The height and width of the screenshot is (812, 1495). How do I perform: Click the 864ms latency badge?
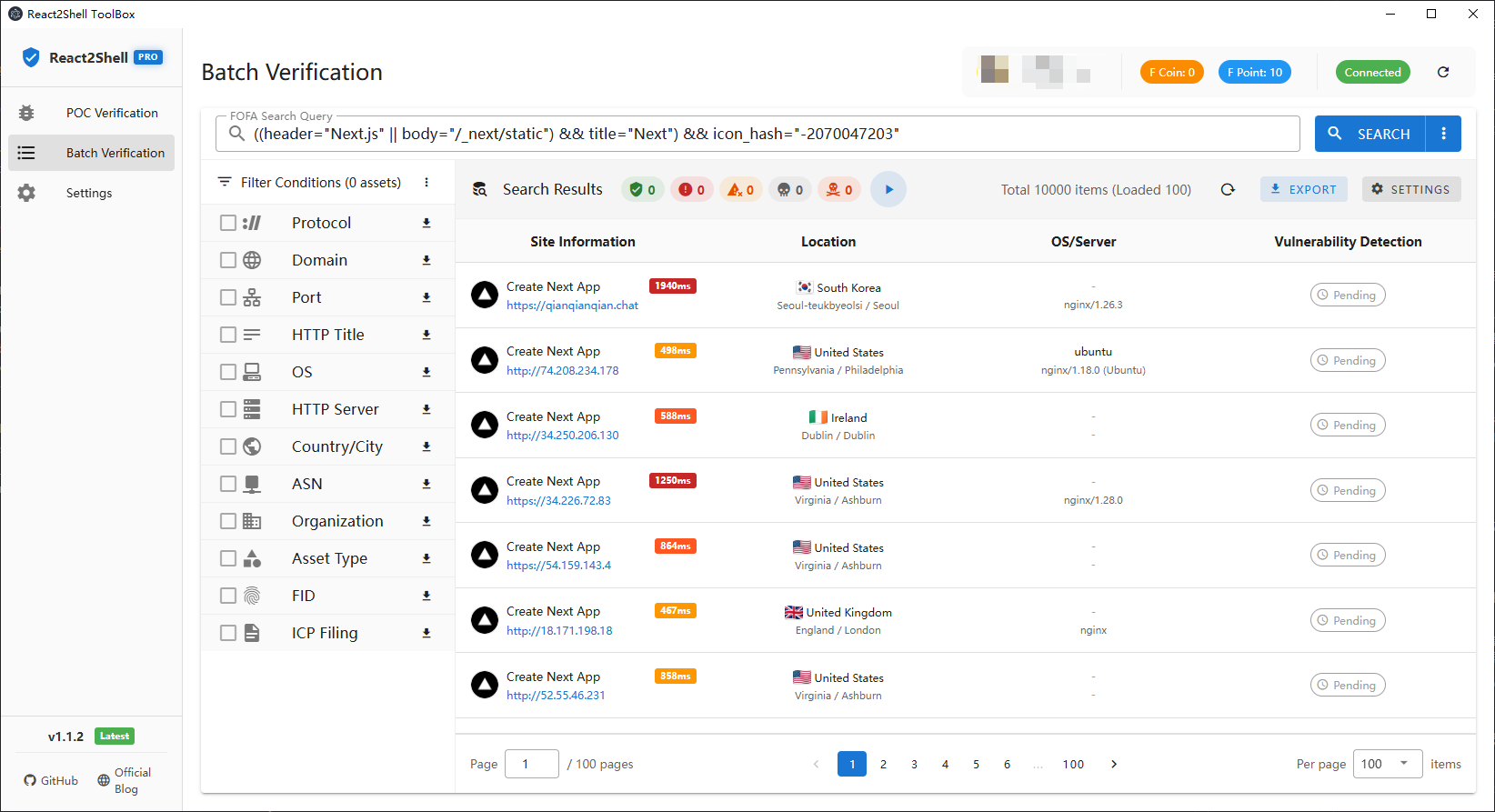point(676,546)
